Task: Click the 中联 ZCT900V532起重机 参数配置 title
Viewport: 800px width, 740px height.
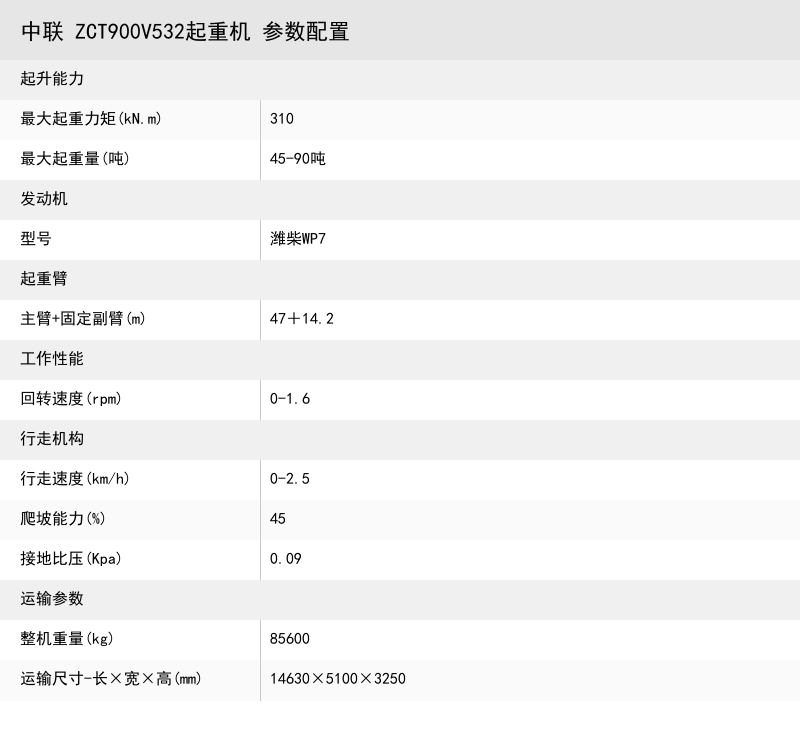Action: coord(183,31)
